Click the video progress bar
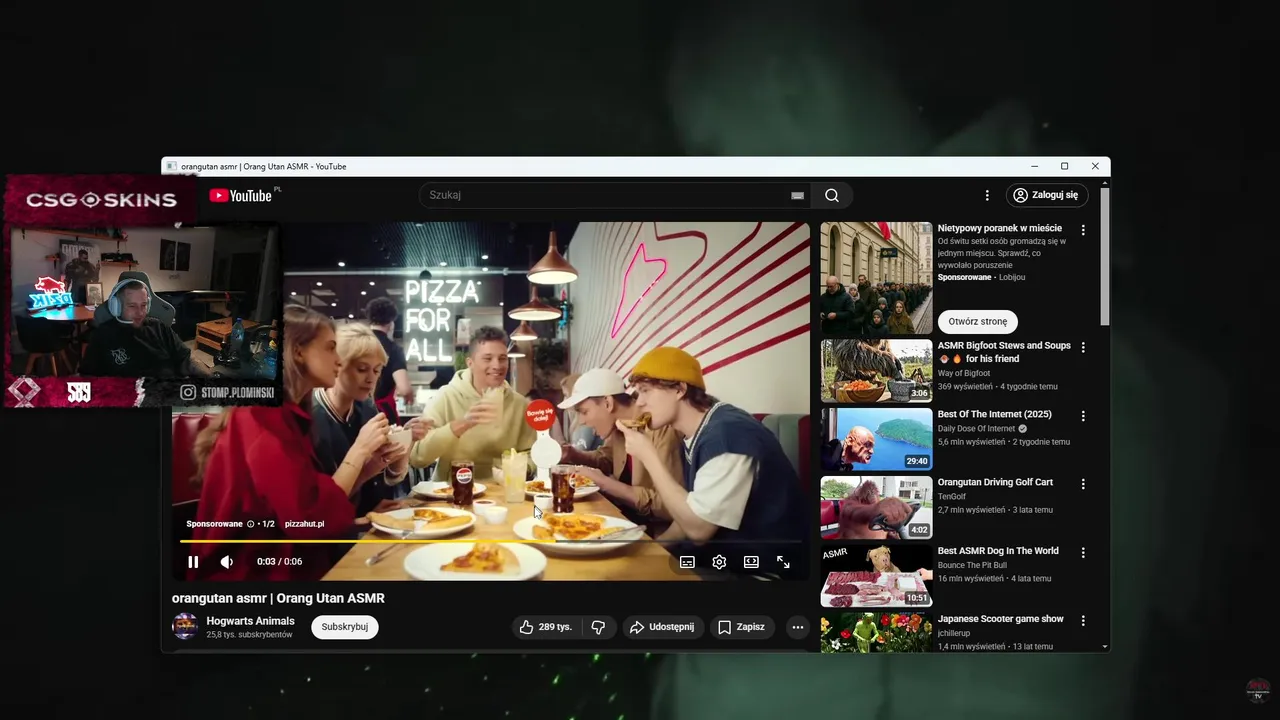Screen dimensions: 1280x720 [490, 541]
